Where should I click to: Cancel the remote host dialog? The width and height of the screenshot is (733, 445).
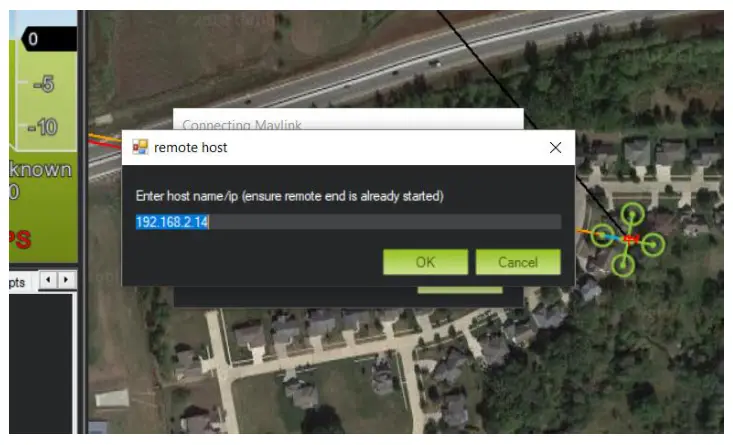(518, 262)
